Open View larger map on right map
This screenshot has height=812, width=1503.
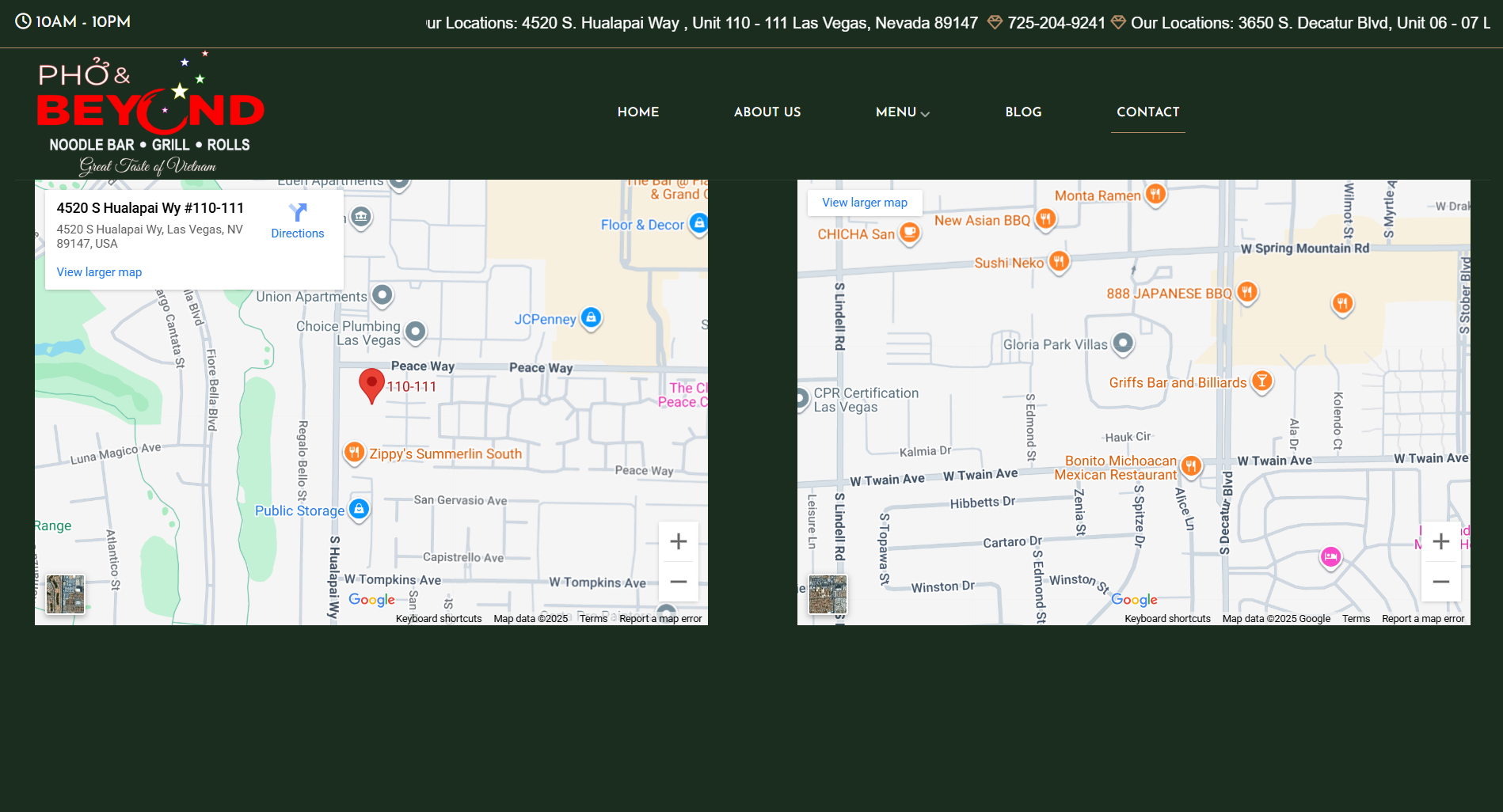(864, 203)
